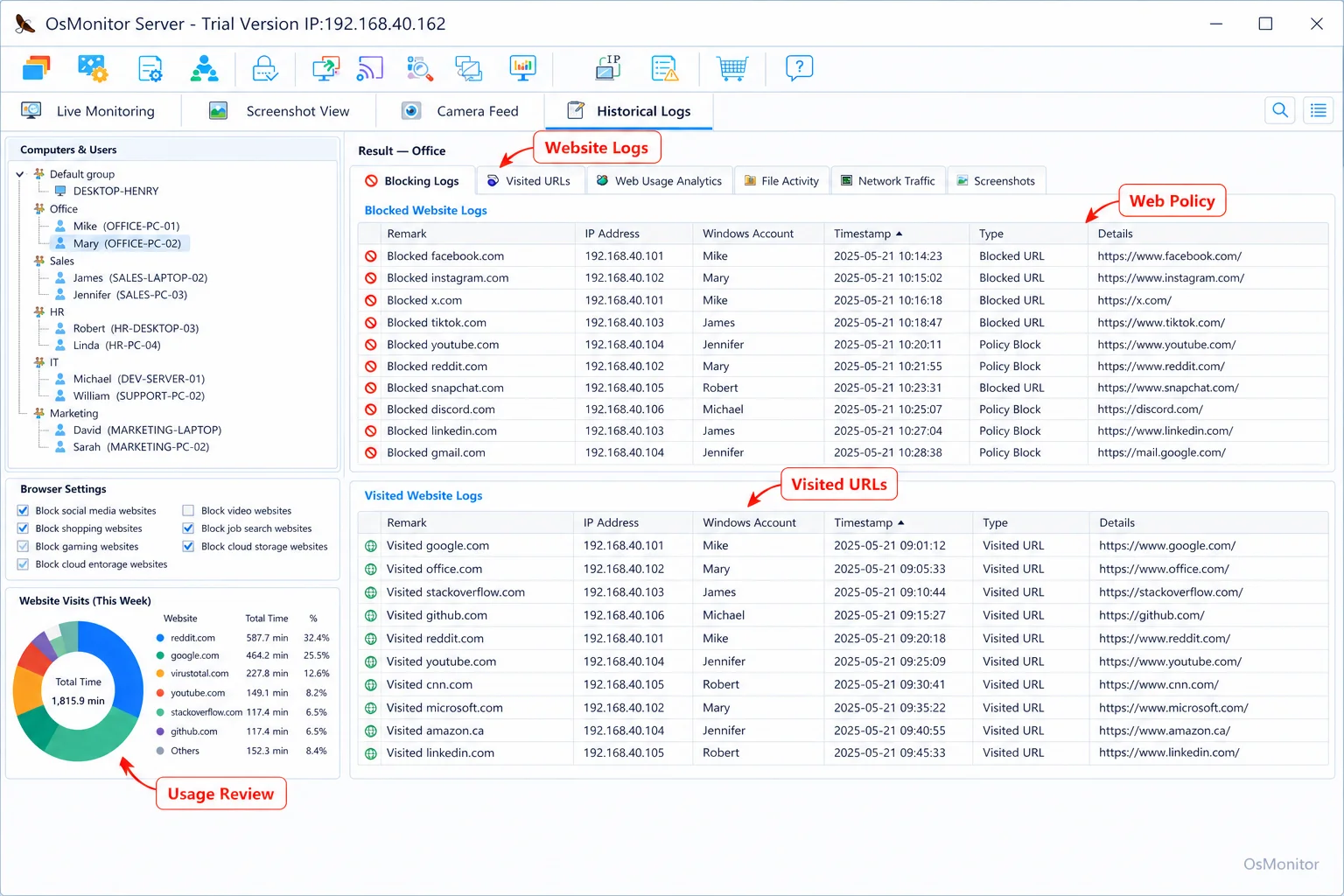The image size is (1344, 896).
Task: Toggle Block job search websites checkbox
Action: [x=188, y=528]
